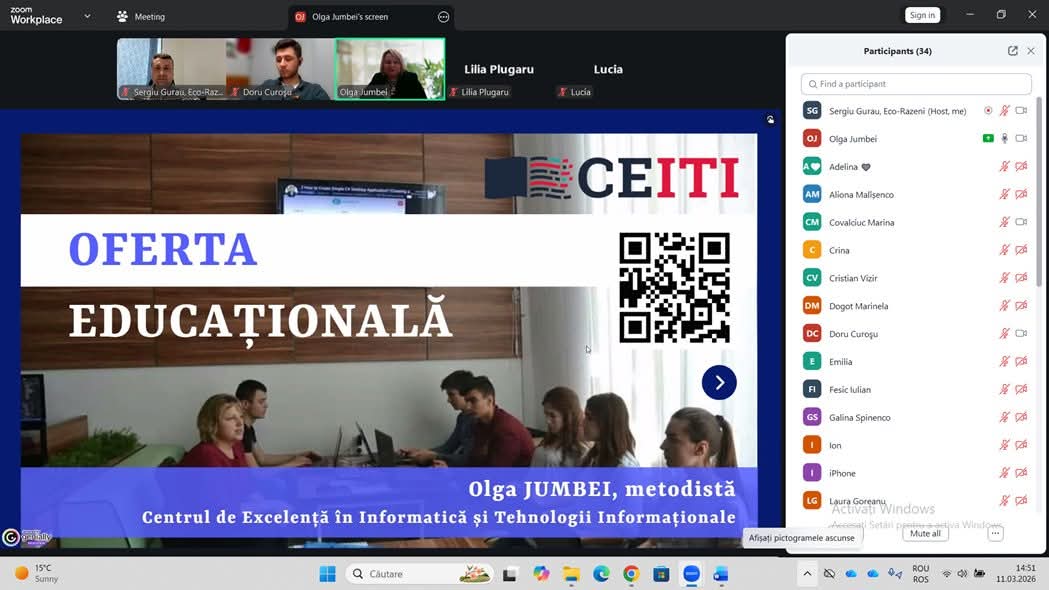Click muted mic icon for Emilia
This screenshot has width=1049, height=590.
pos(1004,361)
